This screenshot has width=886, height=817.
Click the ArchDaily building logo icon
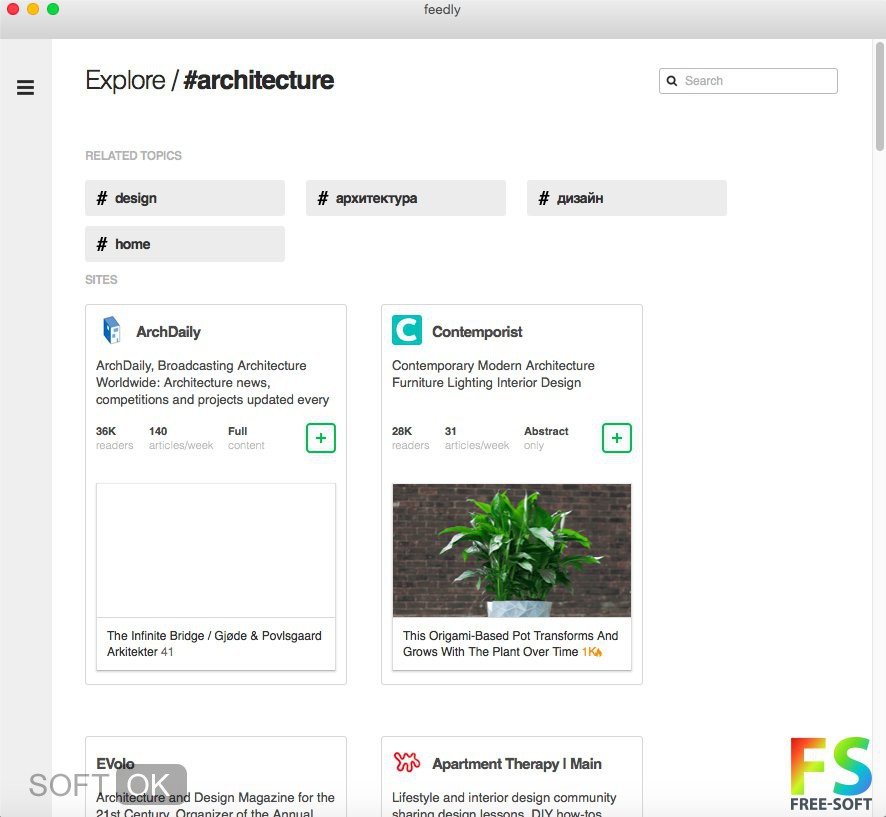(x=111, y=330)
